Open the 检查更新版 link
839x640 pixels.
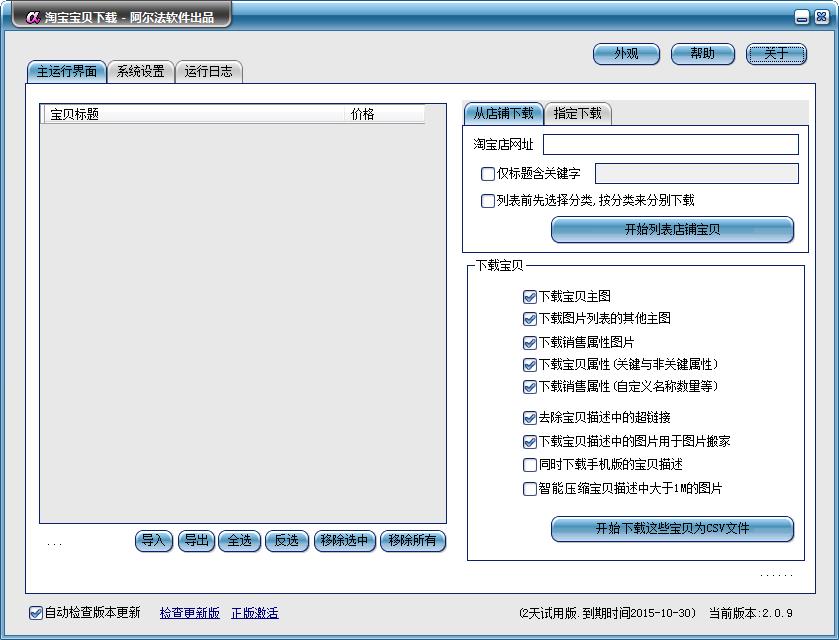pos(189,613)
